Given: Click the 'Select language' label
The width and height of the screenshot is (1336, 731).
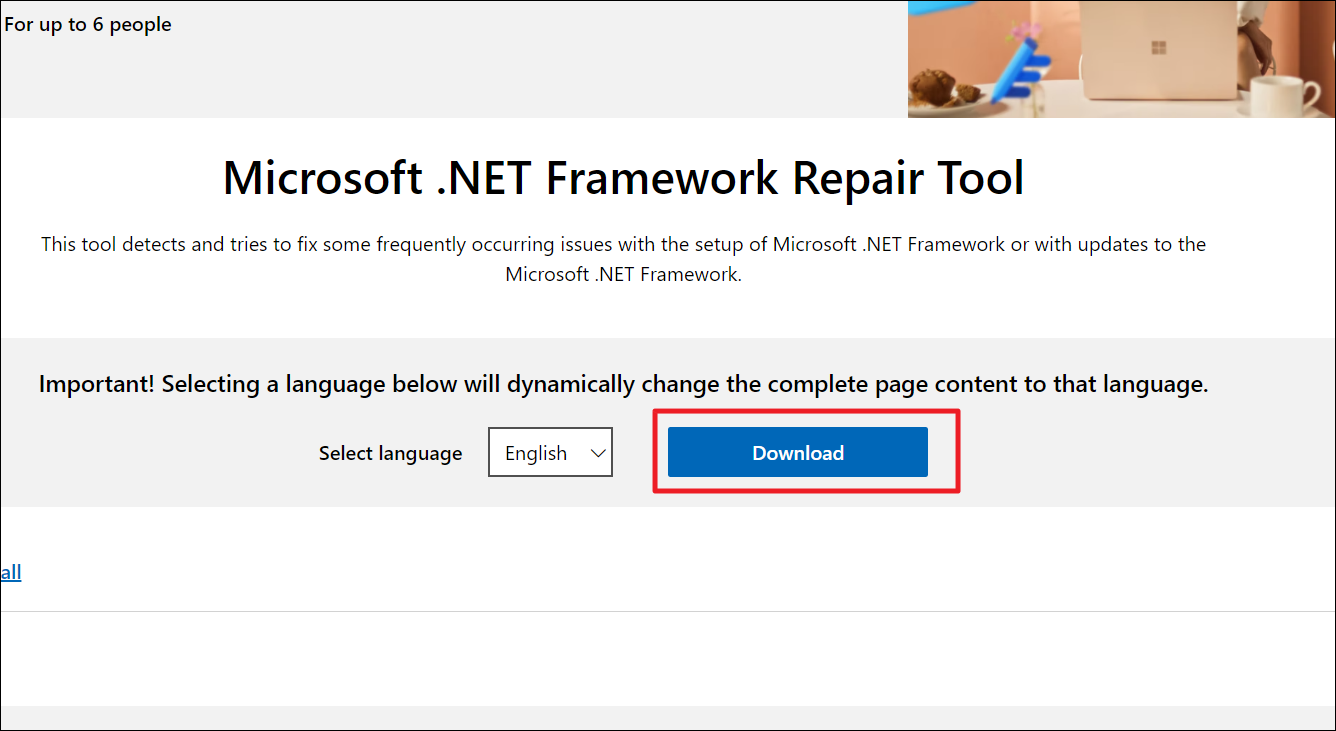Looking at the screenshot, I should pos(390,453).
